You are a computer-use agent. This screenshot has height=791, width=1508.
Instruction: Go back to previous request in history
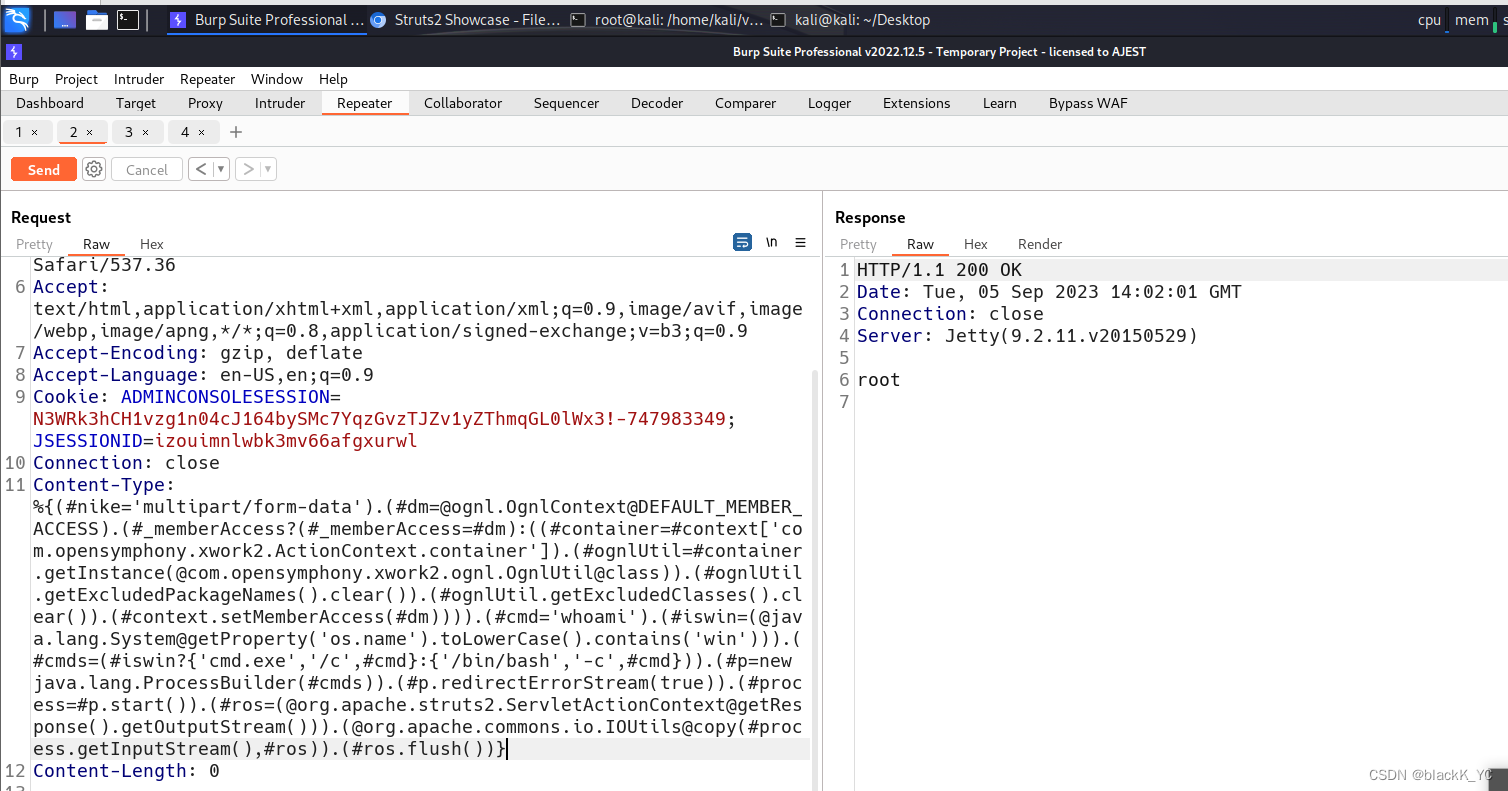pos(200,170)
